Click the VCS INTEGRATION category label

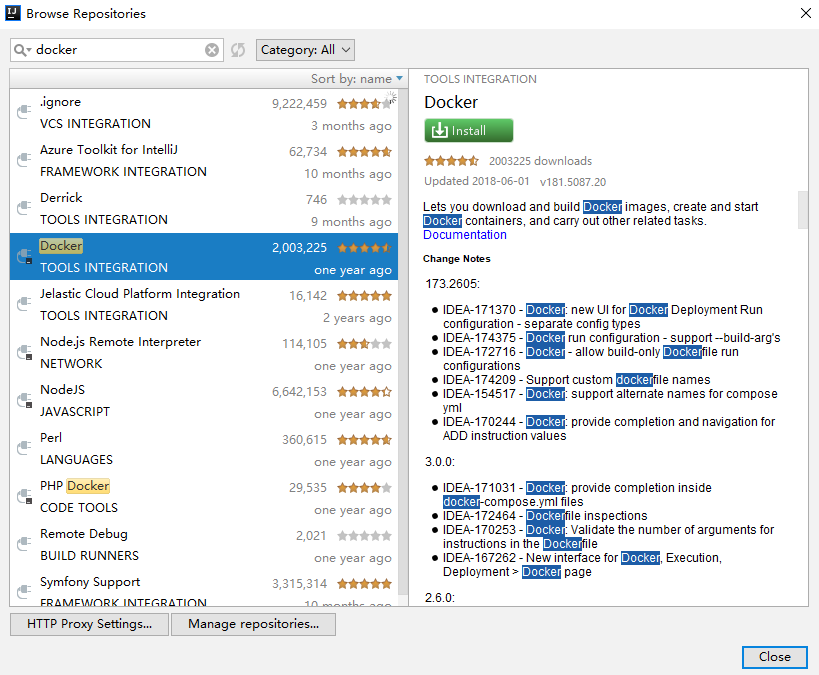[x=95, y=124]
